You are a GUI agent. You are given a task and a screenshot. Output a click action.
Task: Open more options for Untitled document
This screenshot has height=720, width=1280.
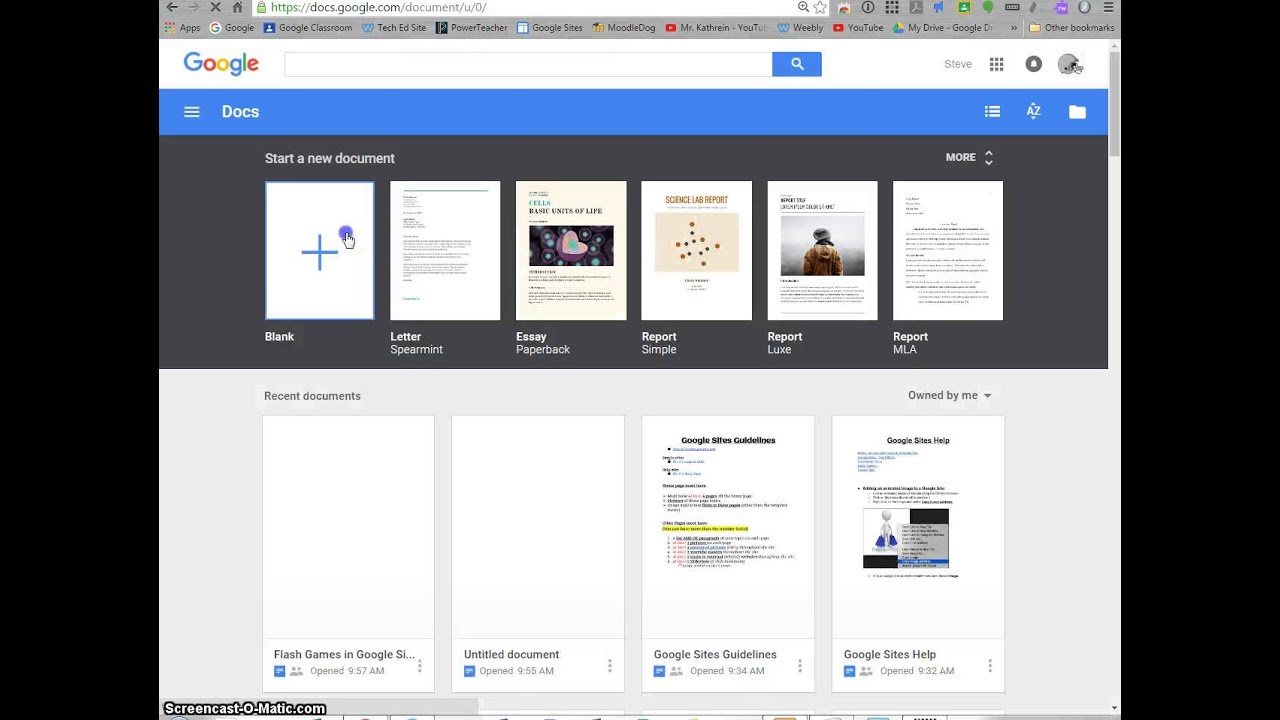click(609, 665)
